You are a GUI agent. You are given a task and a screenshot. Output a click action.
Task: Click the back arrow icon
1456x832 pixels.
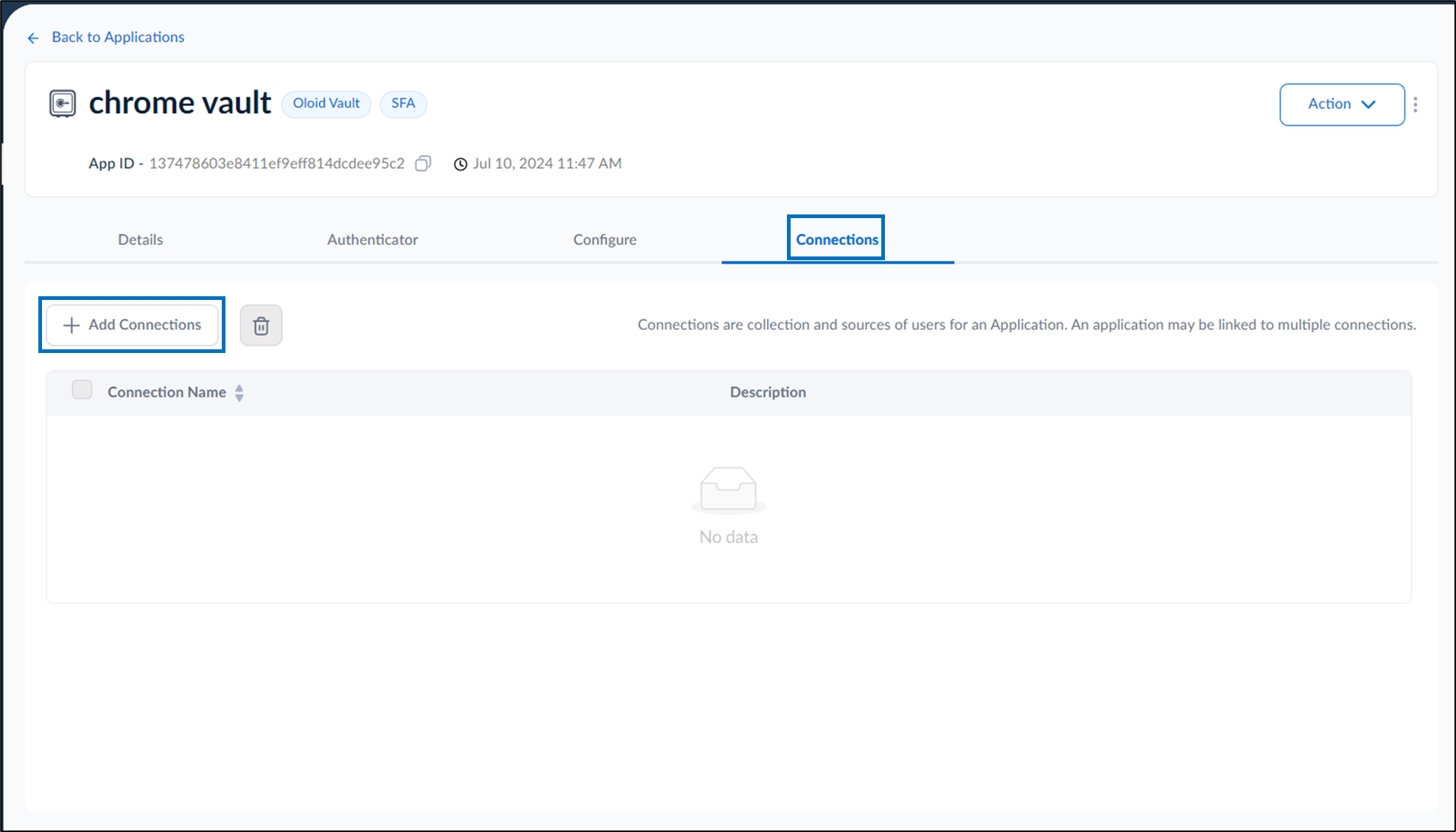33,38
